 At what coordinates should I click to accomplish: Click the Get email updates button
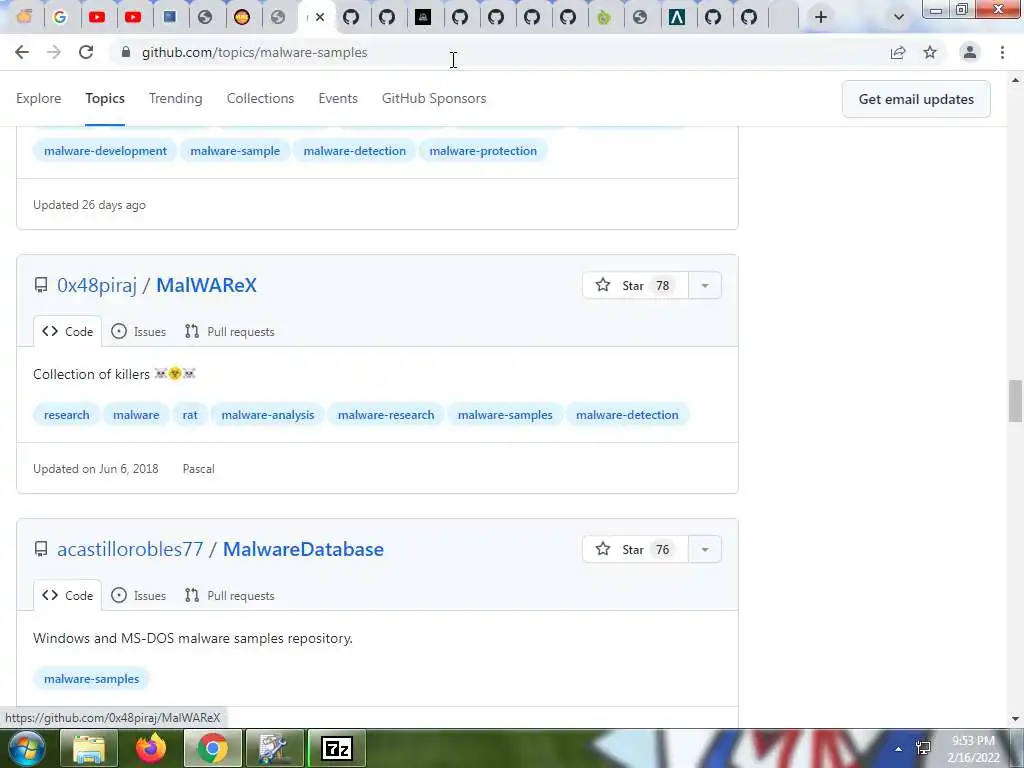(x=916, y=99)
